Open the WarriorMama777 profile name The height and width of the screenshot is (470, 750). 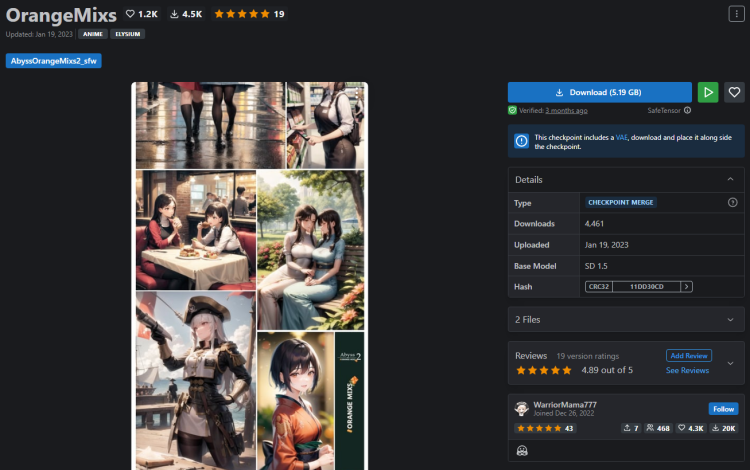point(565,404)
